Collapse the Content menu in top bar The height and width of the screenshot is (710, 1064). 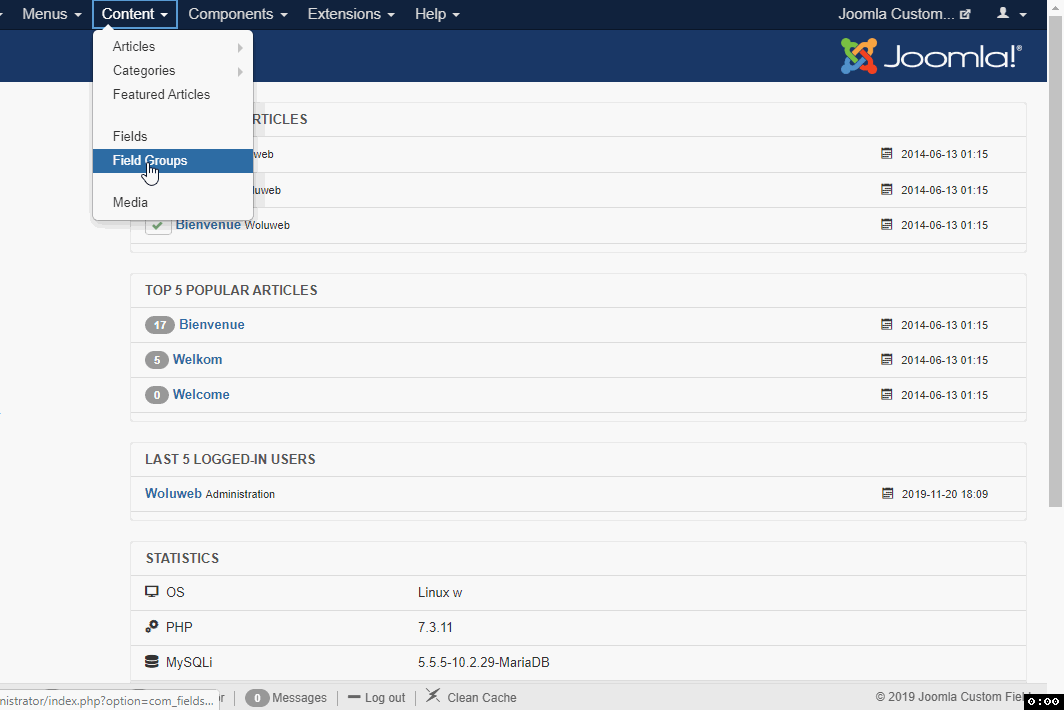click(x=134, y=14)
